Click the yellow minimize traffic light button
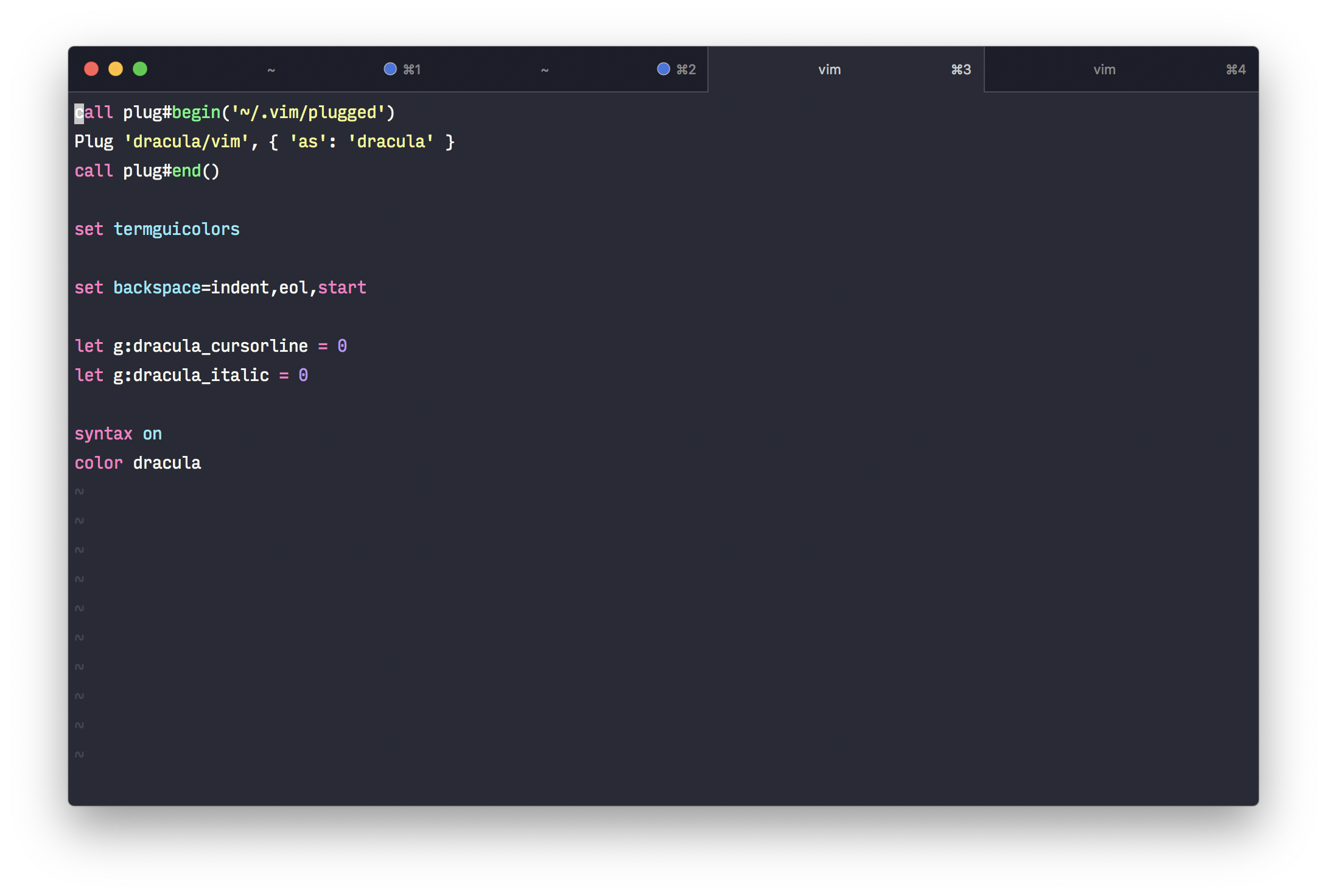Image resolution: width=1327 pixels, height=896 pixels. click(x=116, y=69)
